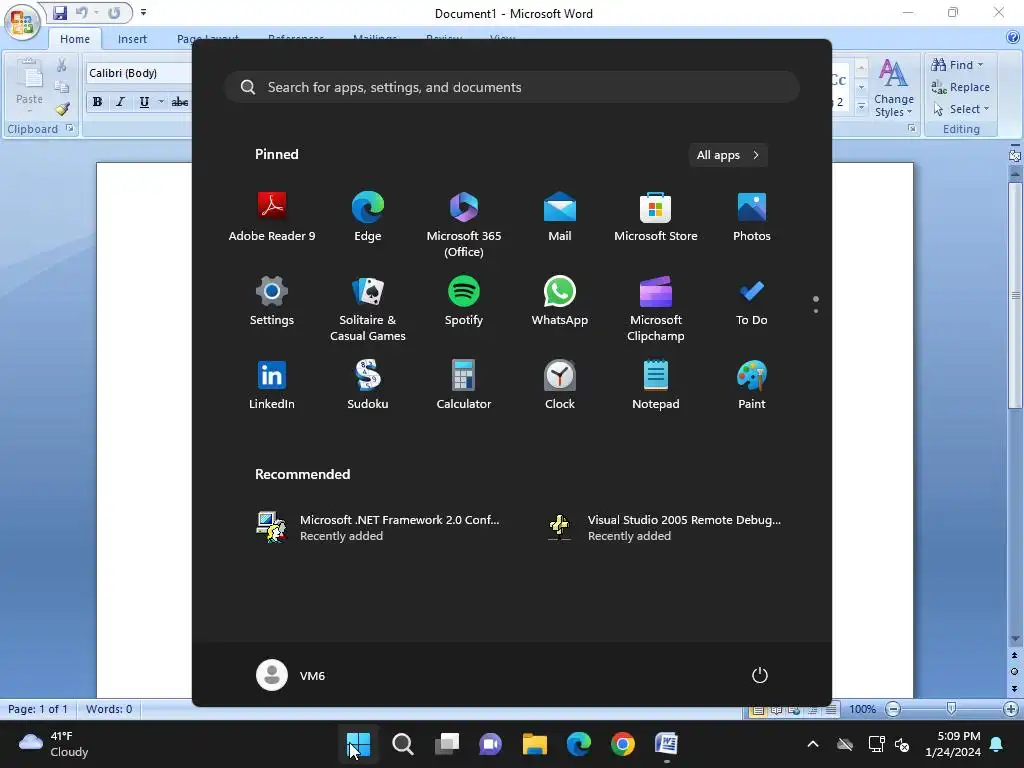Click Zoom In plus button in Word
Screen dimensions: 1024x768
(x=1010, y=709)
